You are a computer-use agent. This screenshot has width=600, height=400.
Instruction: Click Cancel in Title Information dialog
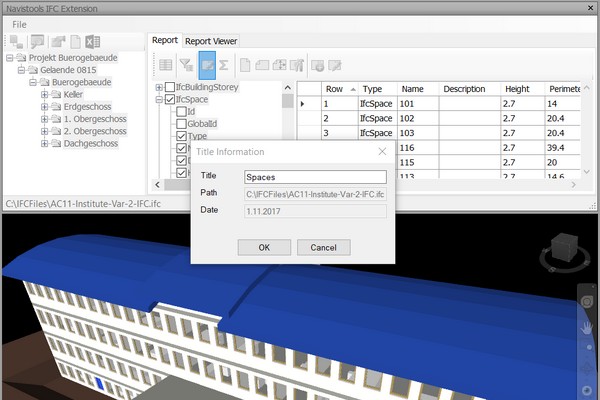(323, 247)
